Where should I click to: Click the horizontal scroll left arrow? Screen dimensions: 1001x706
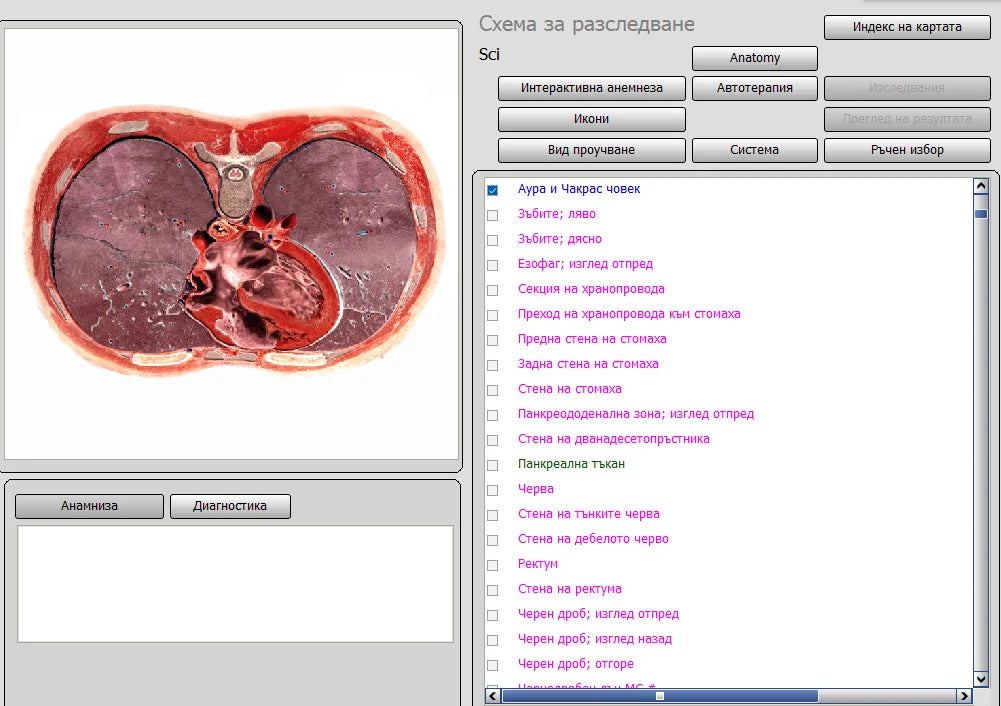pos(493,696)
